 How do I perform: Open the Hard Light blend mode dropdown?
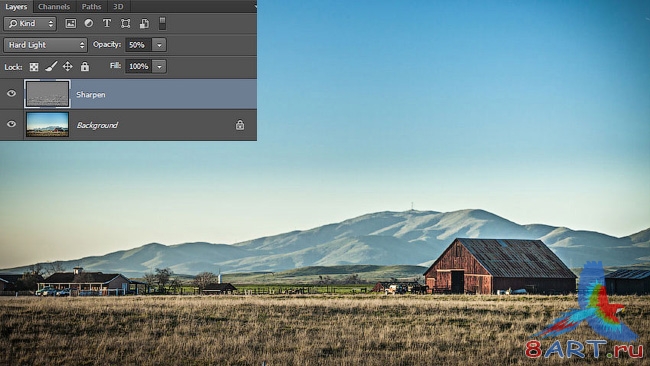click(x=45, y=45)
